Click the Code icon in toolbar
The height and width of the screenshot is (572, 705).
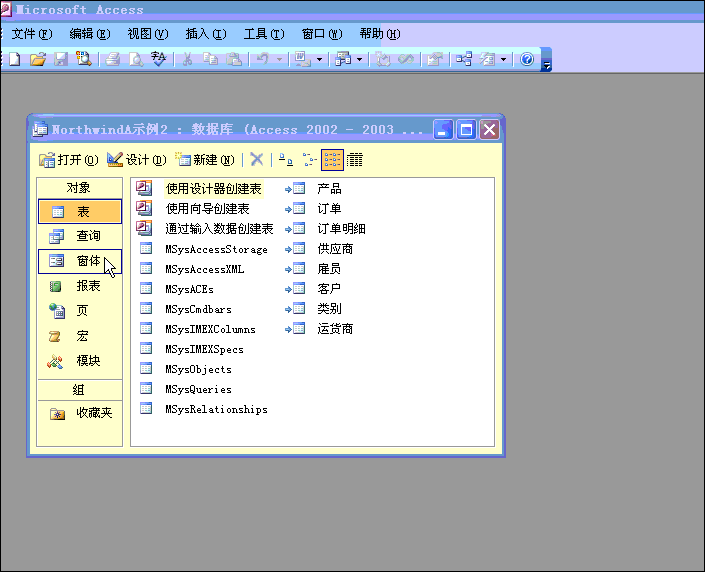383,59
